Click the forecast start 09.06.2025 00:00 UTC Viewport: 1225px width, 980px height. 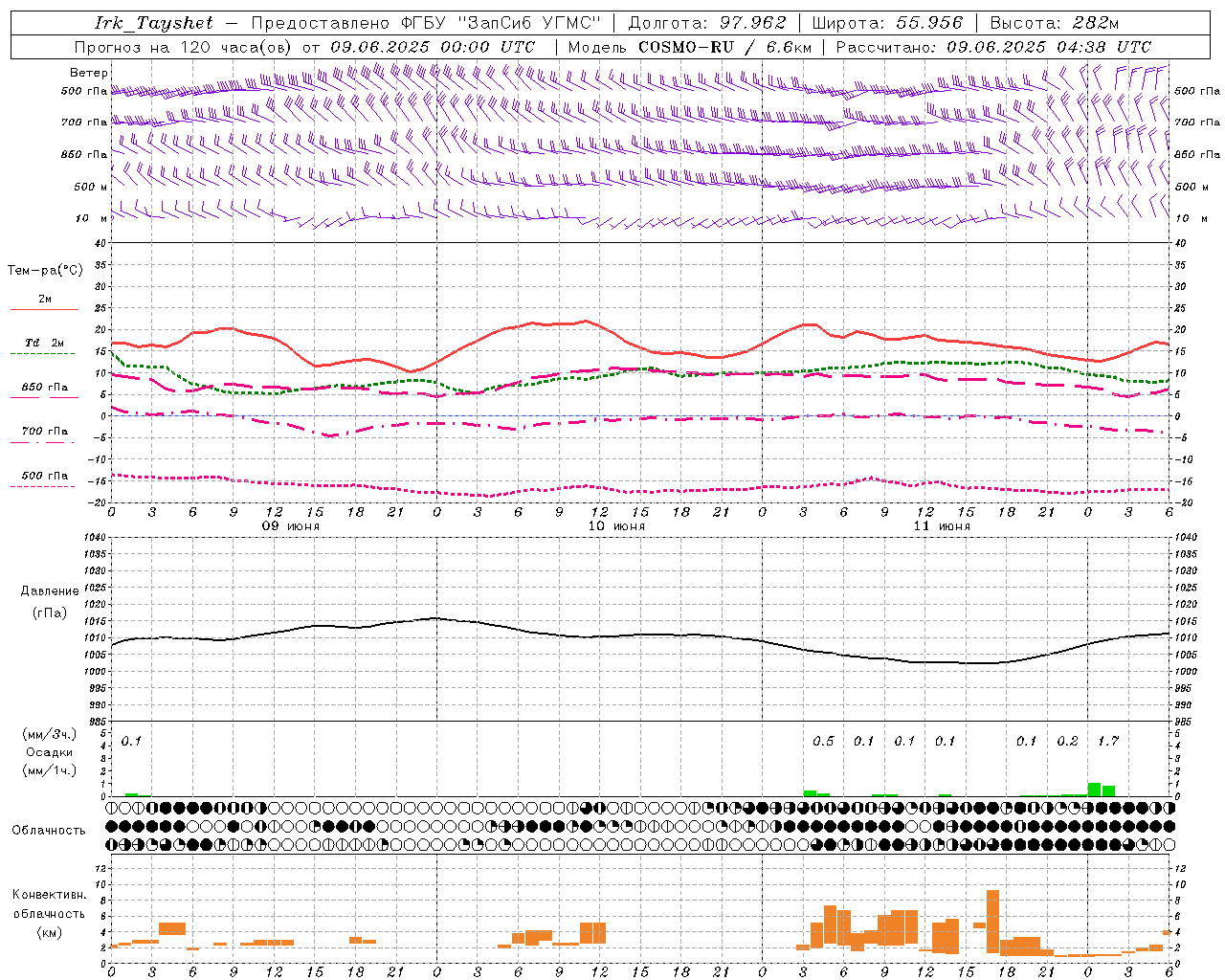[x=433, y=47]
